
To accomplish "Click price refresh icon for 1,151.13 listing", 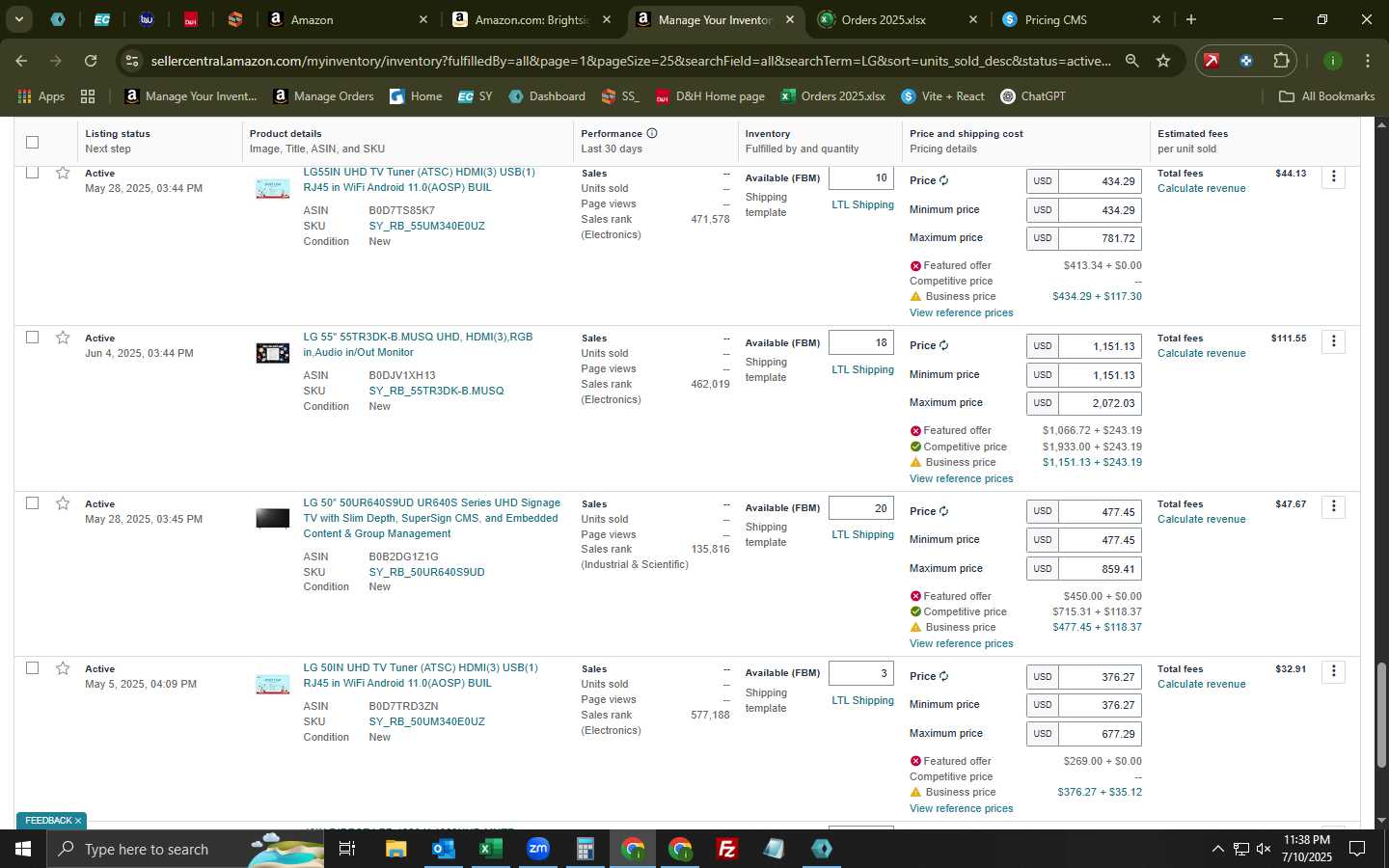I will click(x=943, y=345).
